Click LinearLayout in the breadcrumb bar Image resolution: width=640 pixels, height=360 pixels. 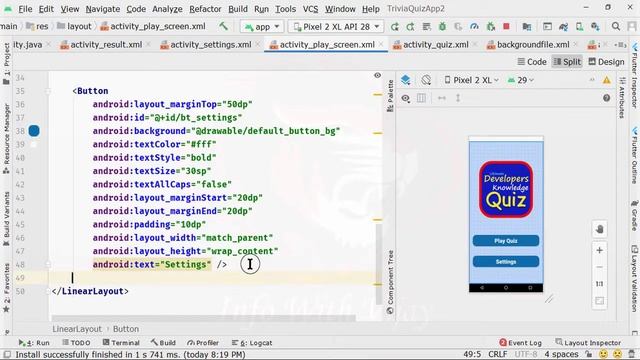[77, 329]
